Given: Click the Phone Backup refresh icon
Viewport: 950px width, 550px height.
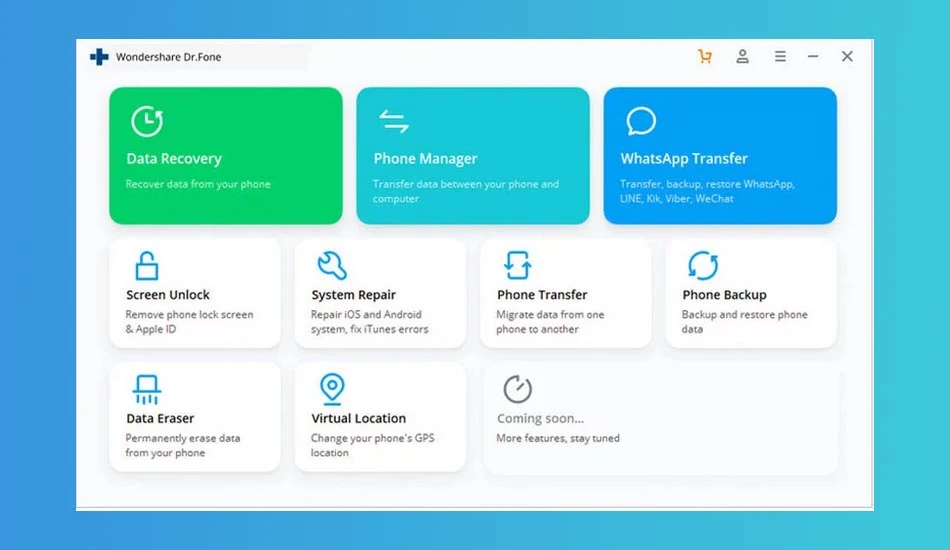Looking at the screenshot, I should (x=703, y=265).
